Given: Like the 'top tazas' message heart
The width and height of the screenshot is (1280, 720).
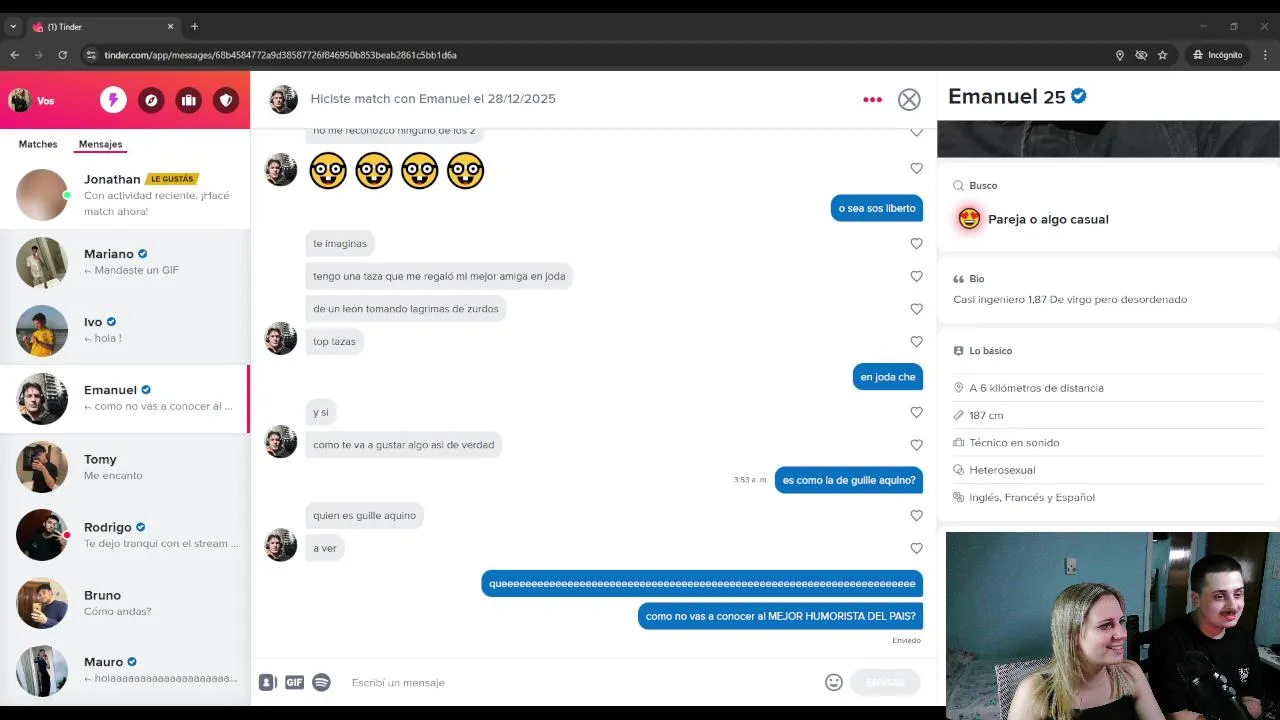Looking at the screenshot, I should click(x=916, y=342).
